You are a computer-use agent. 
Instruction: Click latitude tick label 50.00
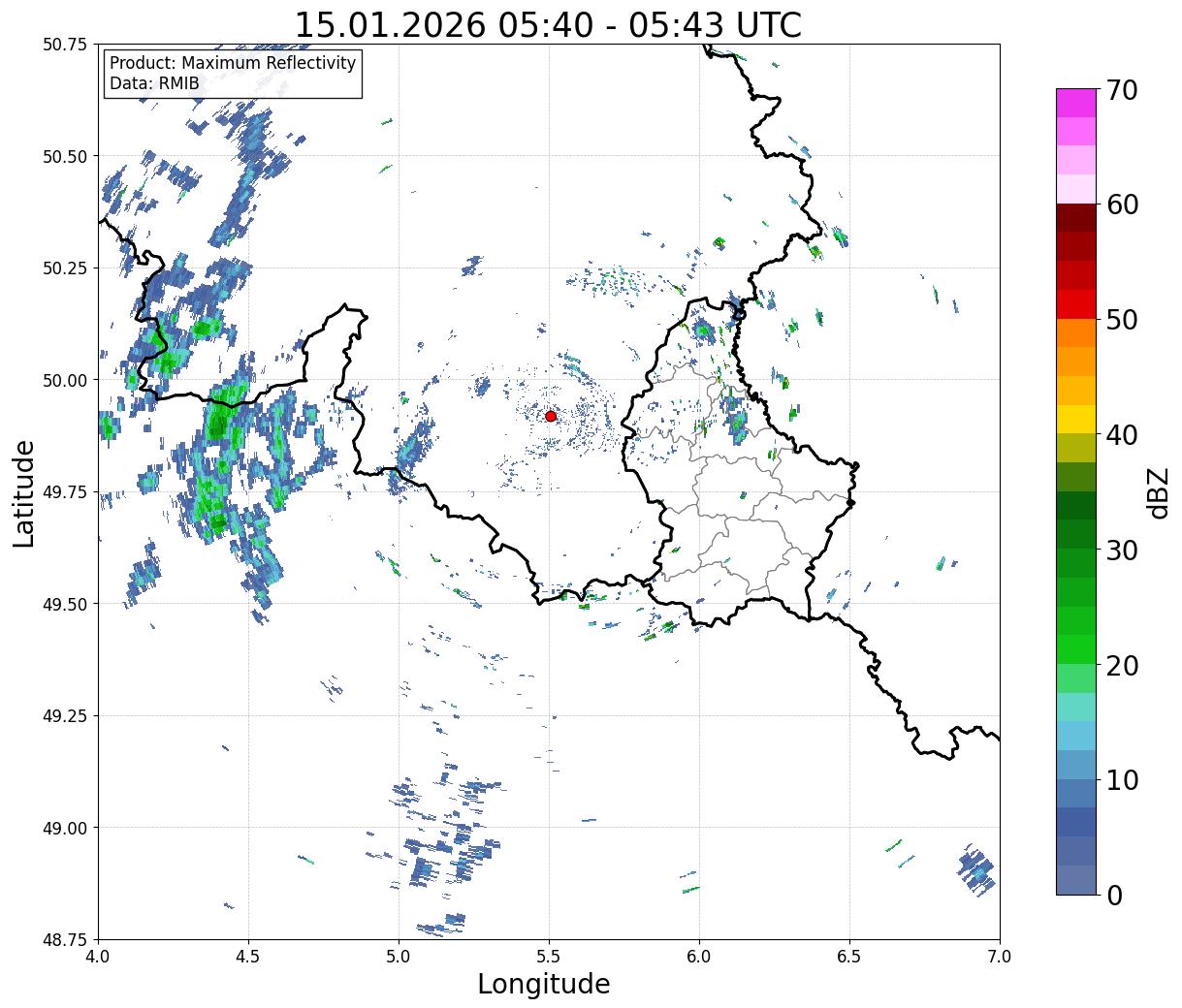click(x=65, y=380)
